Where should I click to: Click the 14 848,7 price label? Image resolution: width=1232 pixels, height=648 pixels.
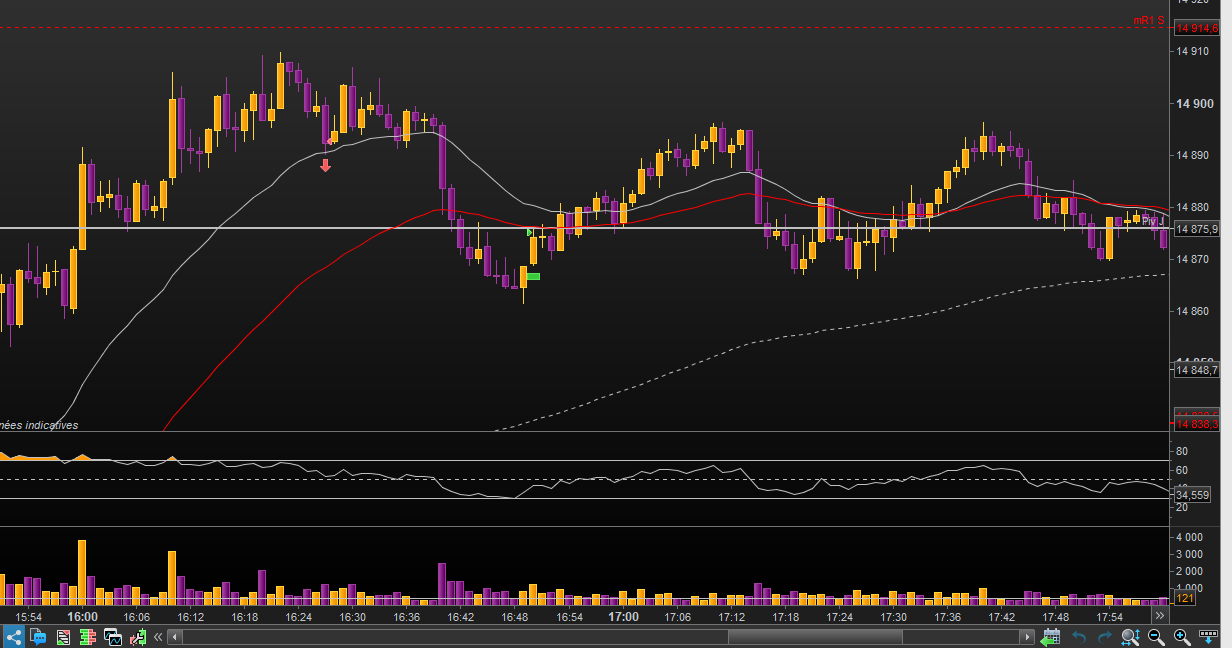[x=1197, y=370]
